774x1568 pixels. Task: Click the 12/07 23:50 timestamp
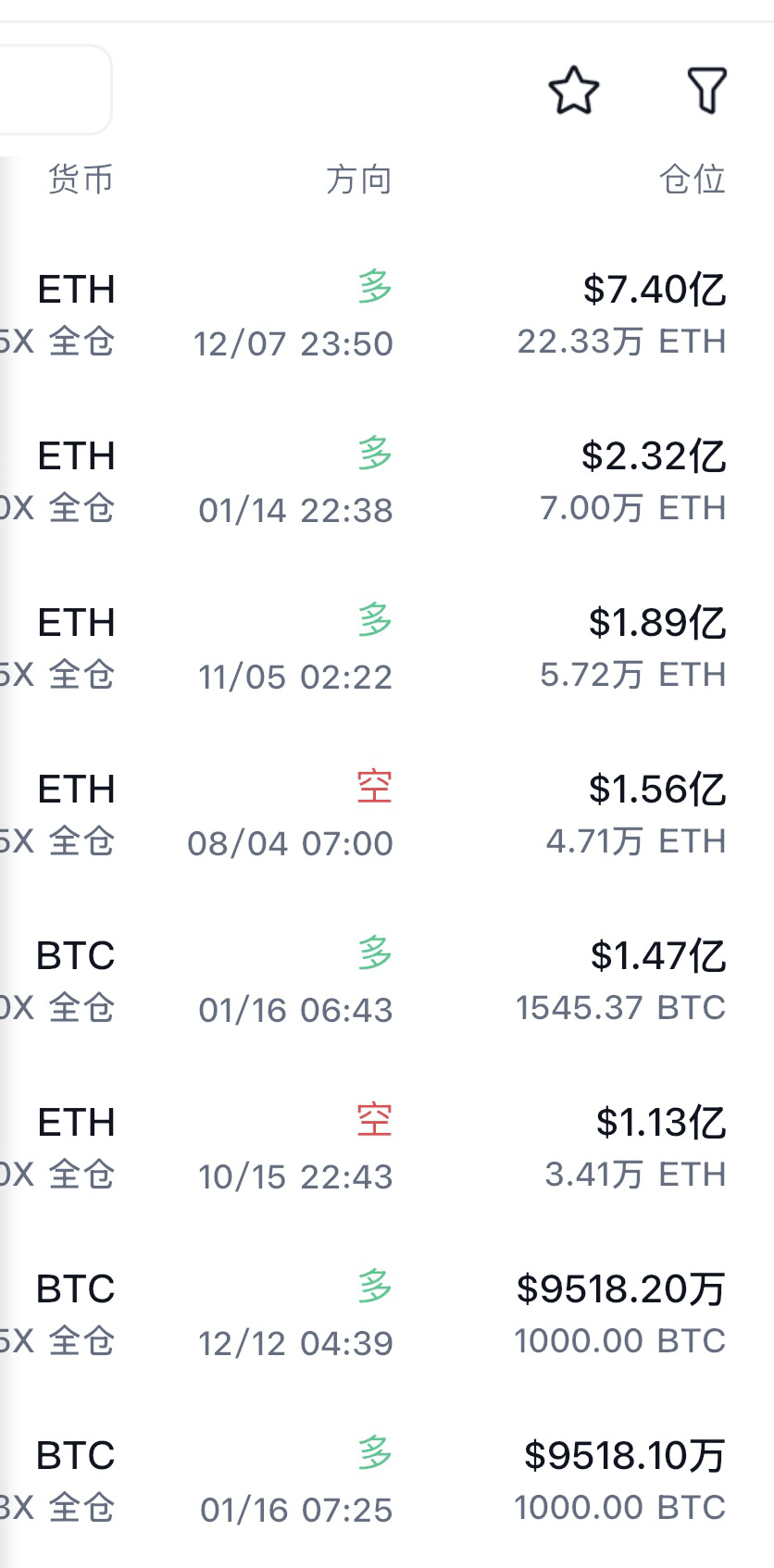tap(293, 344)
